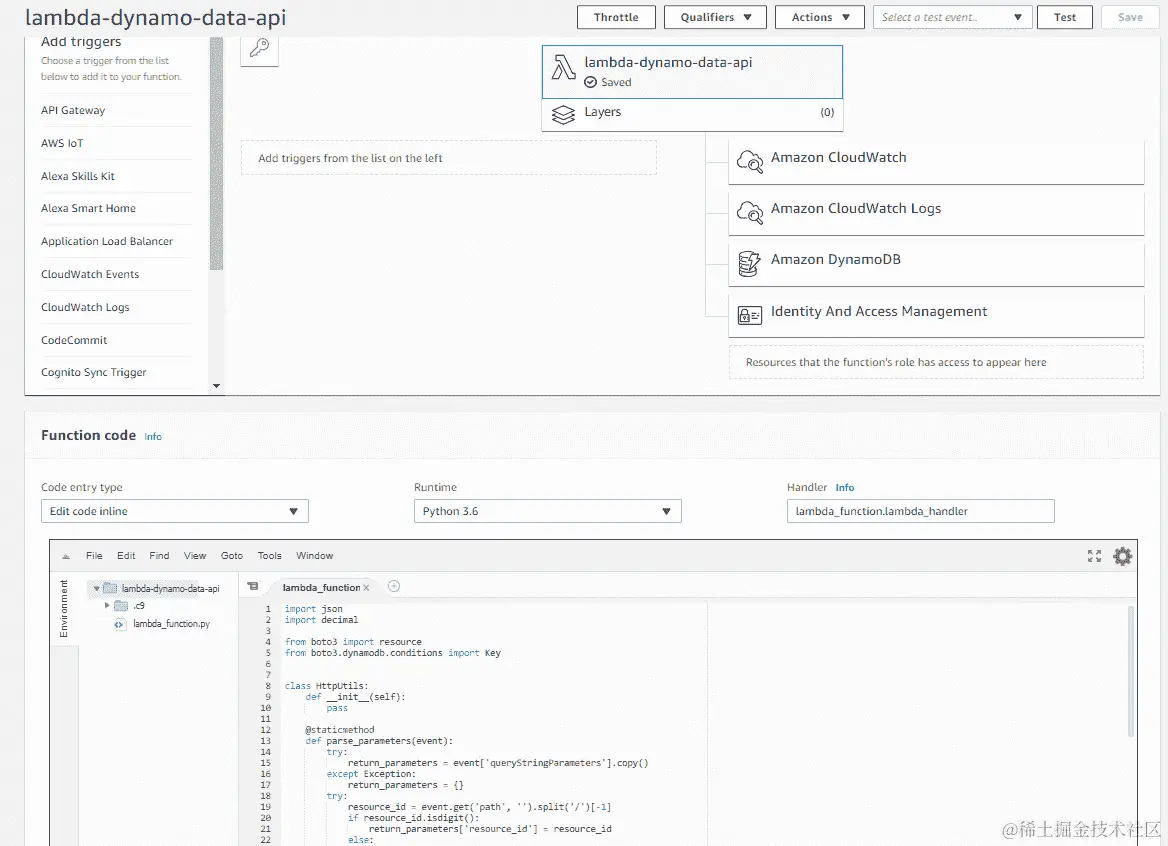The height and width of the screenshot is (846, 1168).
Task: Click the triggers list scrollbar thumb
Action: [216, 153]
